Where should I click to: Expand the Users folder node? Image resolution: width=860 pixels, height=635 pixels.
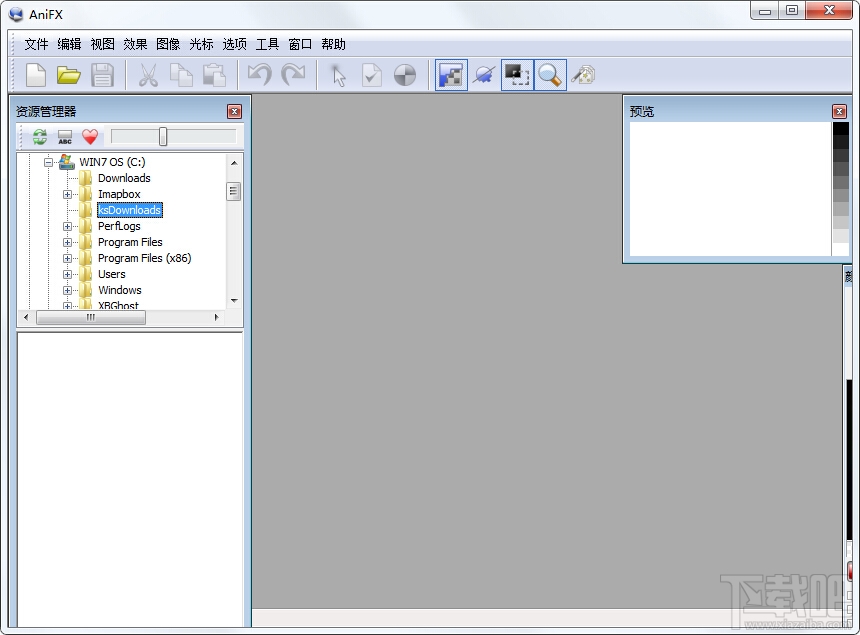click(x=67, y=274)
